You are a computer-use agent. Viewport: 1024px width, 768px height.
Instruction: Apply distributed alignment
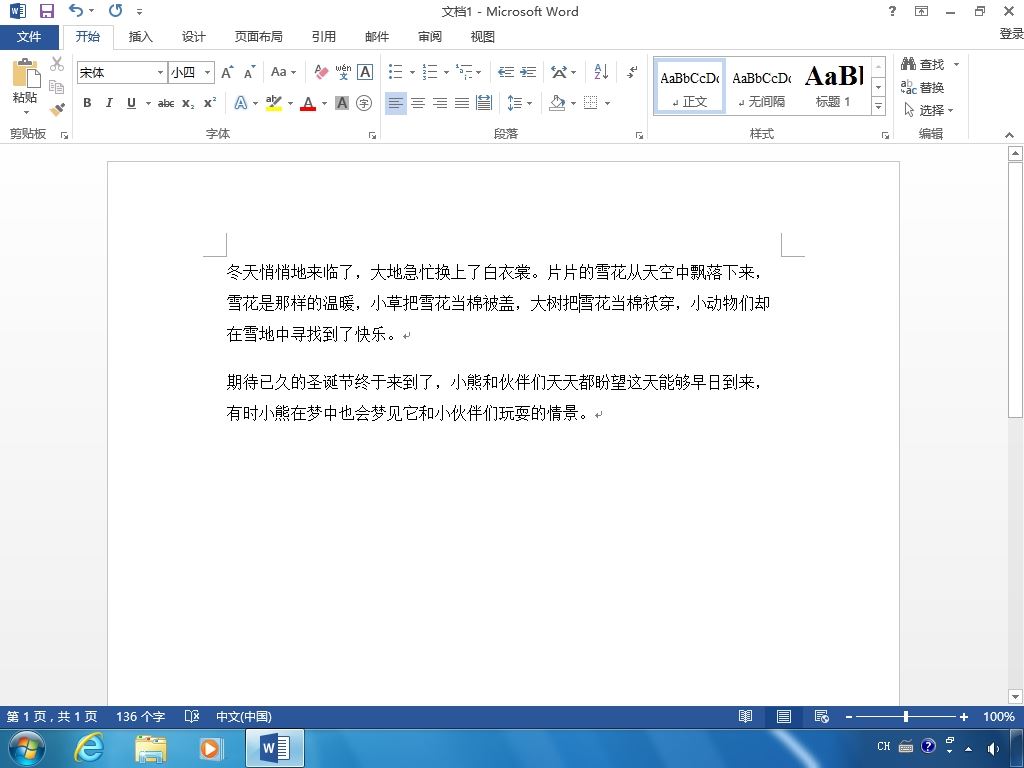(484, 103)
